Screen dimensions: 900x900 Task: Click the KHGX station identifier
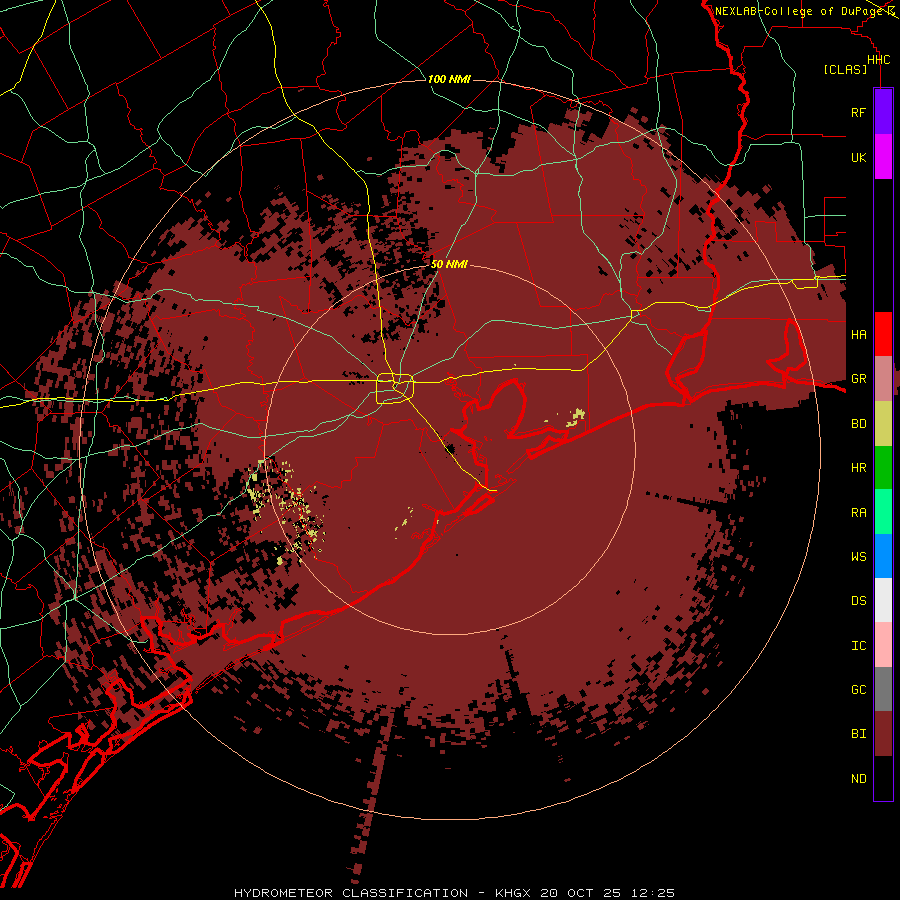(513, 893)
